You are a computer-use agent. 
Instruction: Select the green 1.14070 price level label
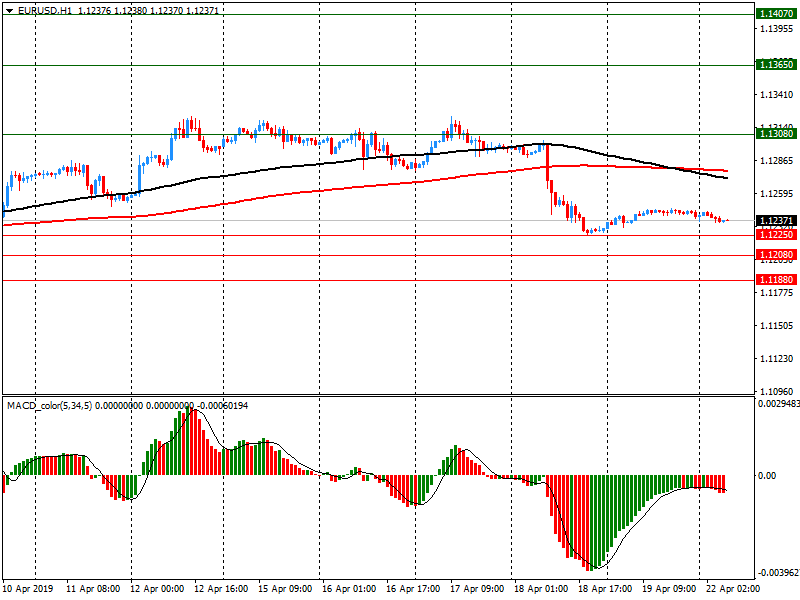click(x=776, y=14)
